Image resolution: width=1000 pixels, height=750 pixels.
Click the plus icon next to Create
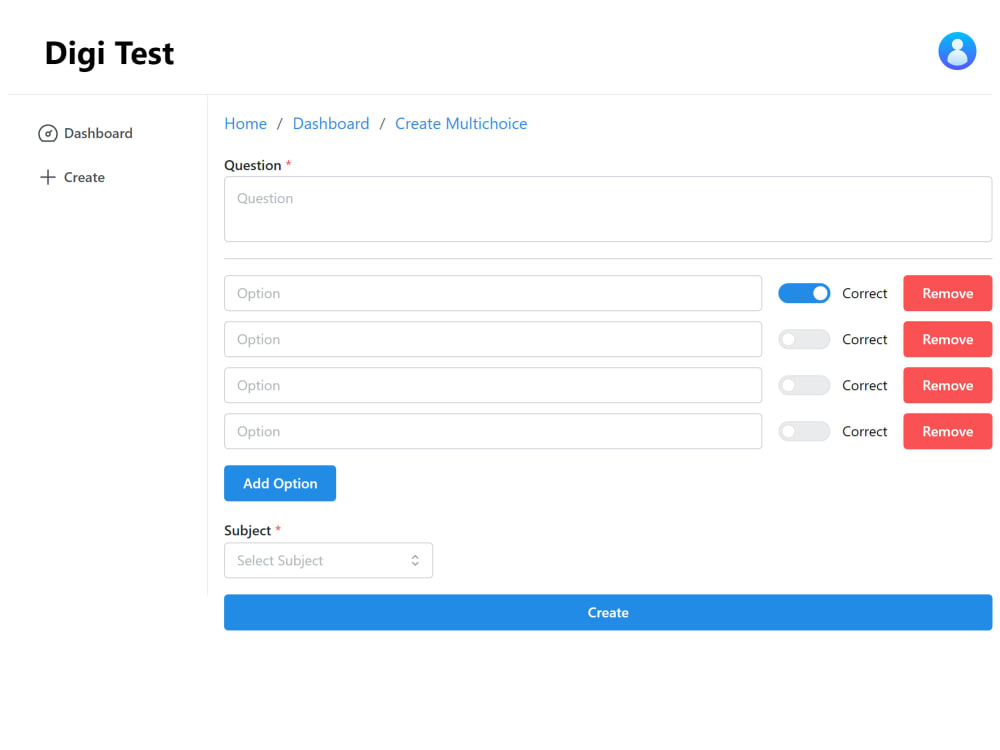pyautogui.click(x=47, y=177)
